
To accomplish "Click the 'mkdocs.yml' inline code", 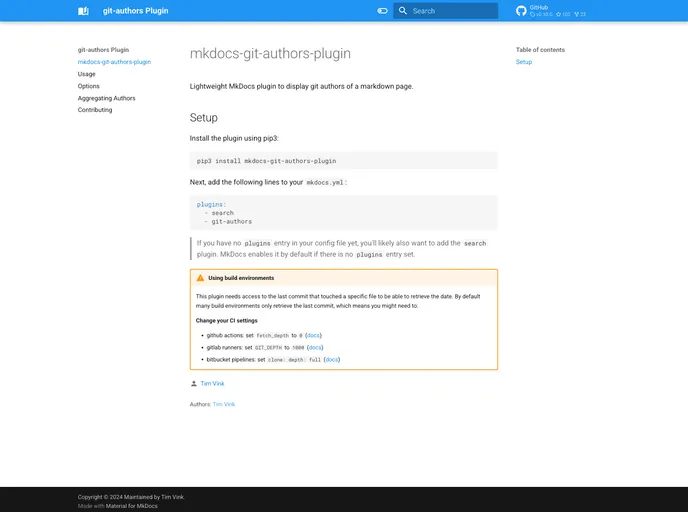I will (325, 183).
